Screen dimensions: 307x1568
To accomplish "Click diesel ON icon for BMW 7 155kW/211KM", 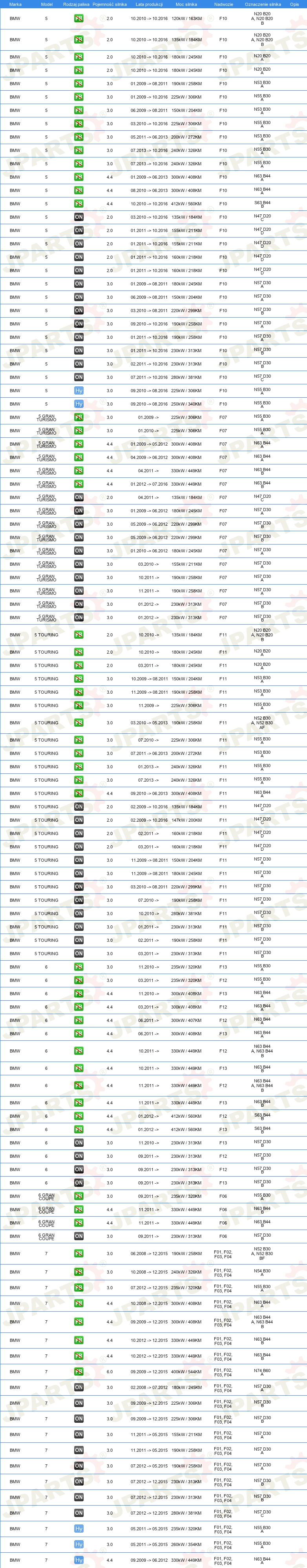I will pos(79,1434).
